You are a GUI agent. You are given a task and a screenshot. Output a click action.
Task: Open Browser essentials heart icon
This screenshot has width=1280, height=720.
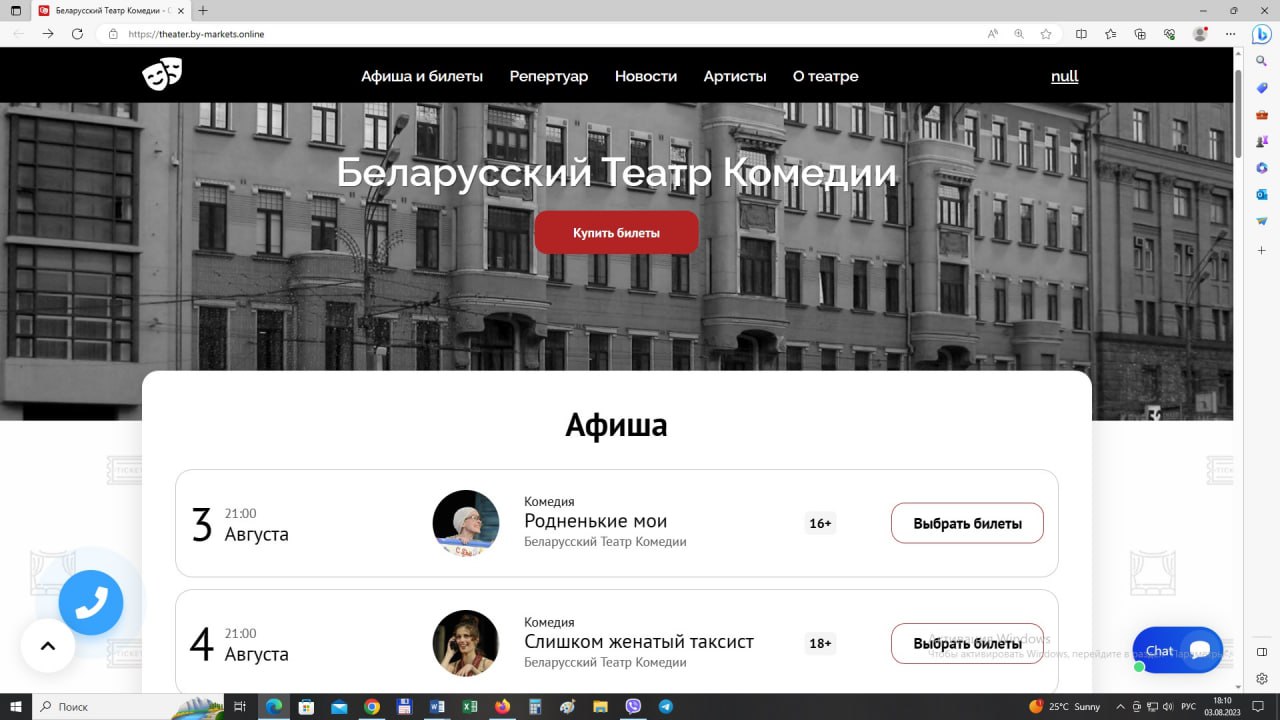click(x=1169, y=34)
